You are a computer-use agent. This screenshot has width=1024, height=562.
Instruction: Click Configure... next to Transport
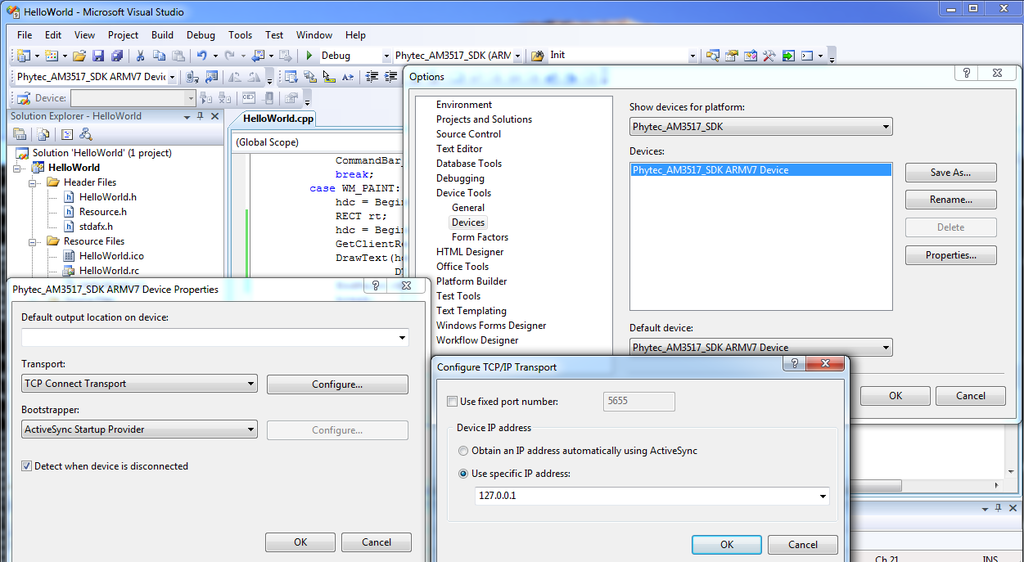(x=337, y=384)
